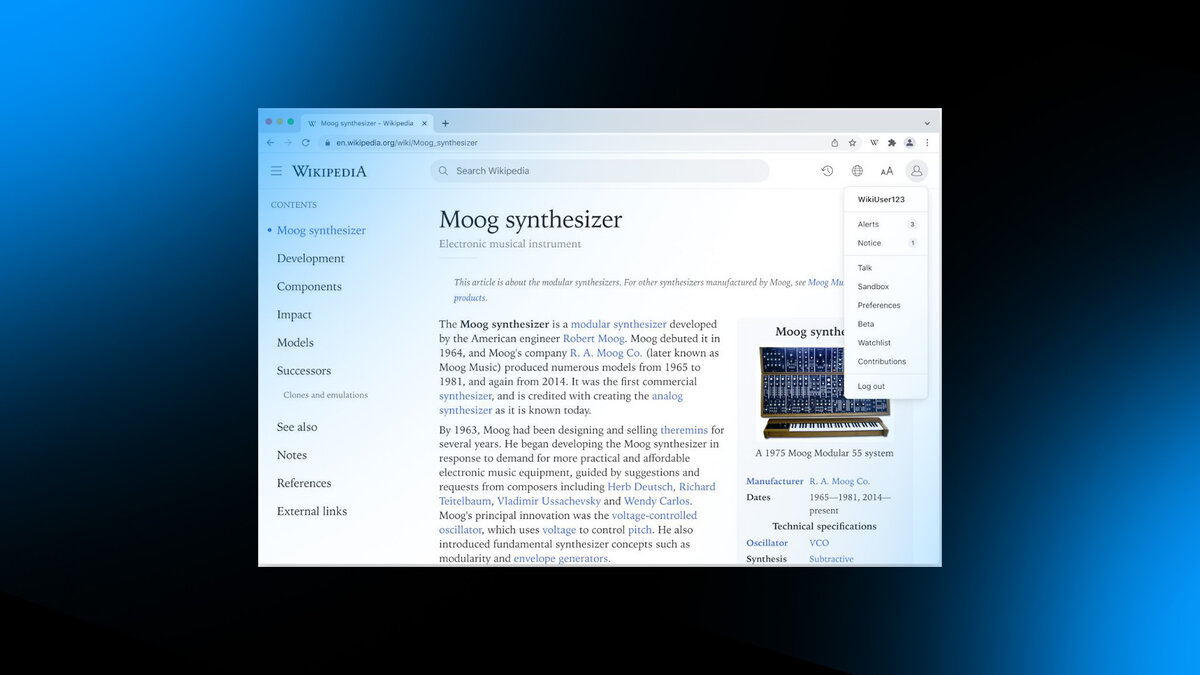Screen dimensions: 1200x675
Task: Open the Moog Modular 55 system photo
Action: pyautogui.click(x=824, y=392)
